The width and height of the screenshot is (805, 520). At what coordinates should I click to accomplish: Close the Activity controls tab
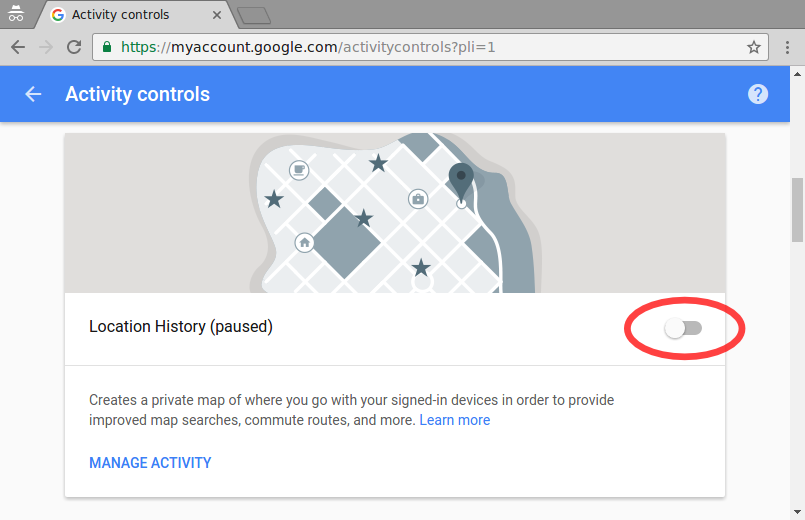click(x=217, y=15)
